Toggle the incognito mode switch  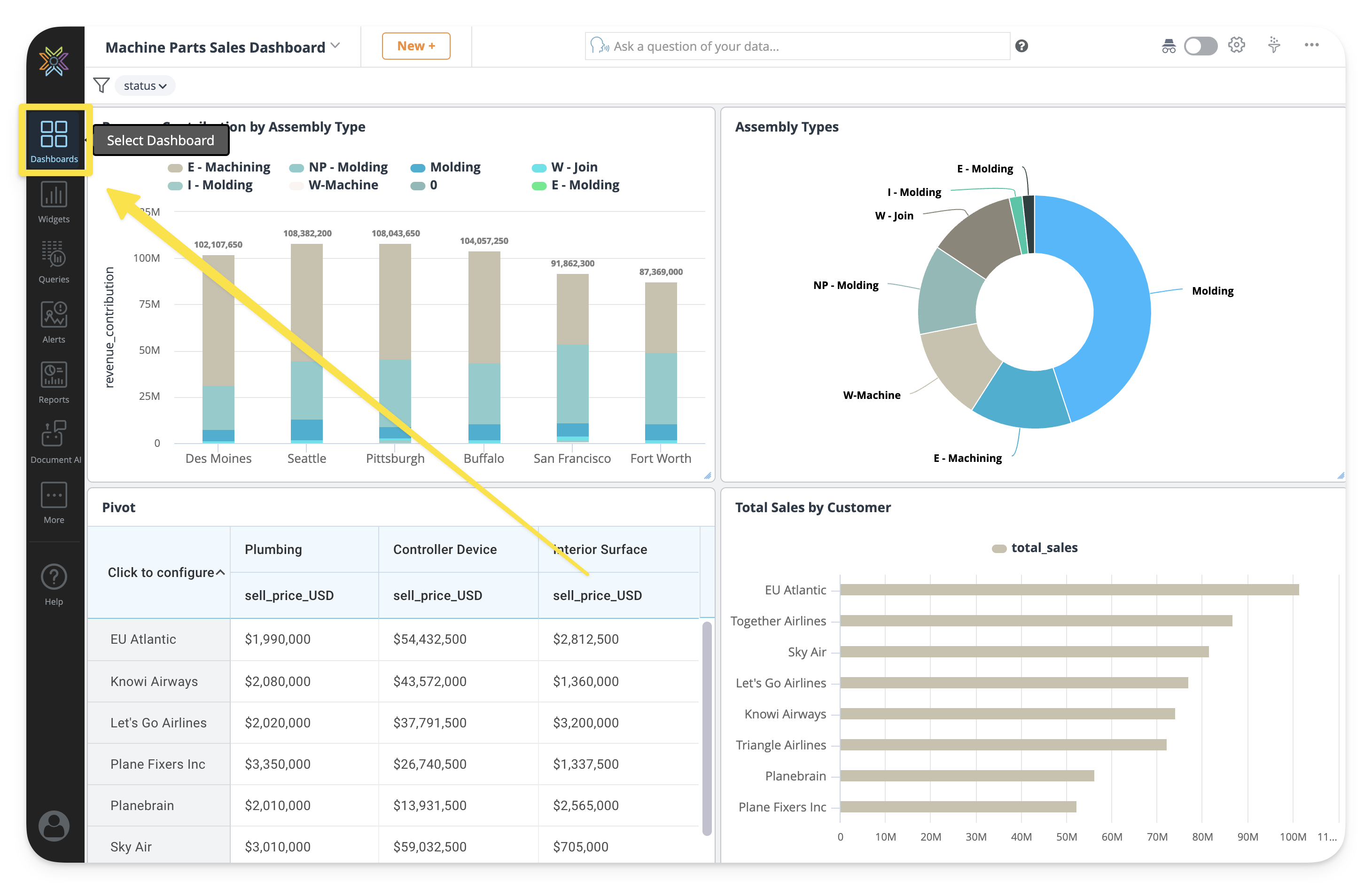(x=1200, y=46)
